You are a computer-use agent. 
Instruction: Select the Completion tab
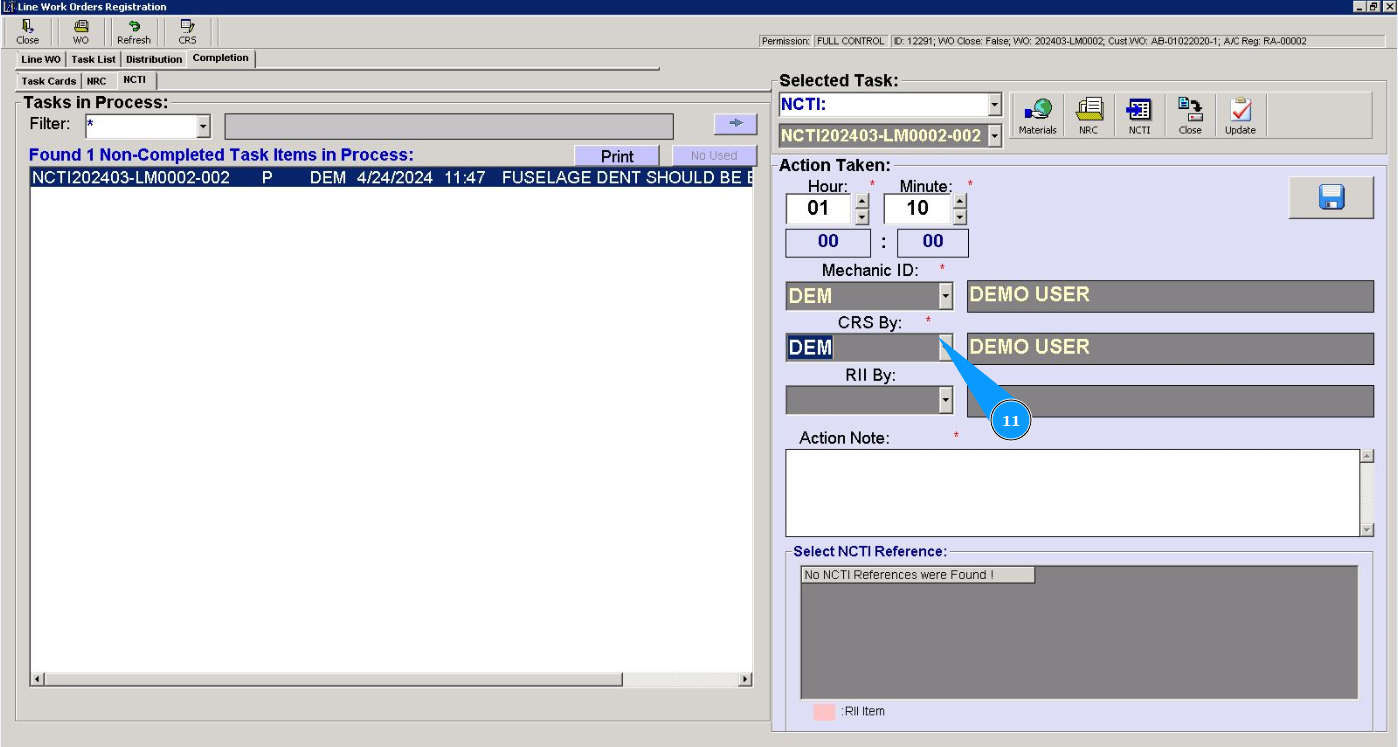(221, 58)
